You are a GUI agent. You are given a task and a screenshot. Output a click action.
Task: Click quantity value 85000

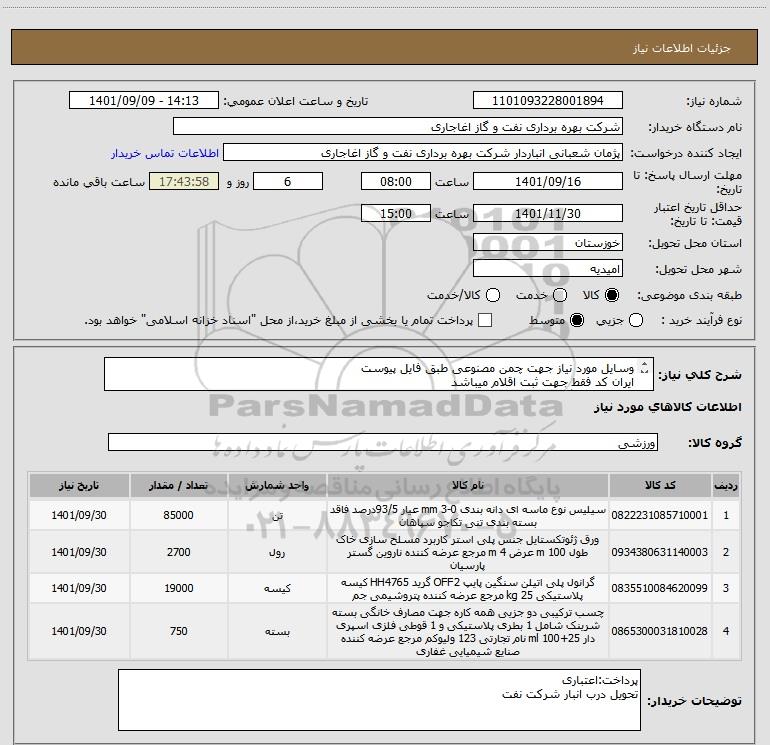[178, 515]
